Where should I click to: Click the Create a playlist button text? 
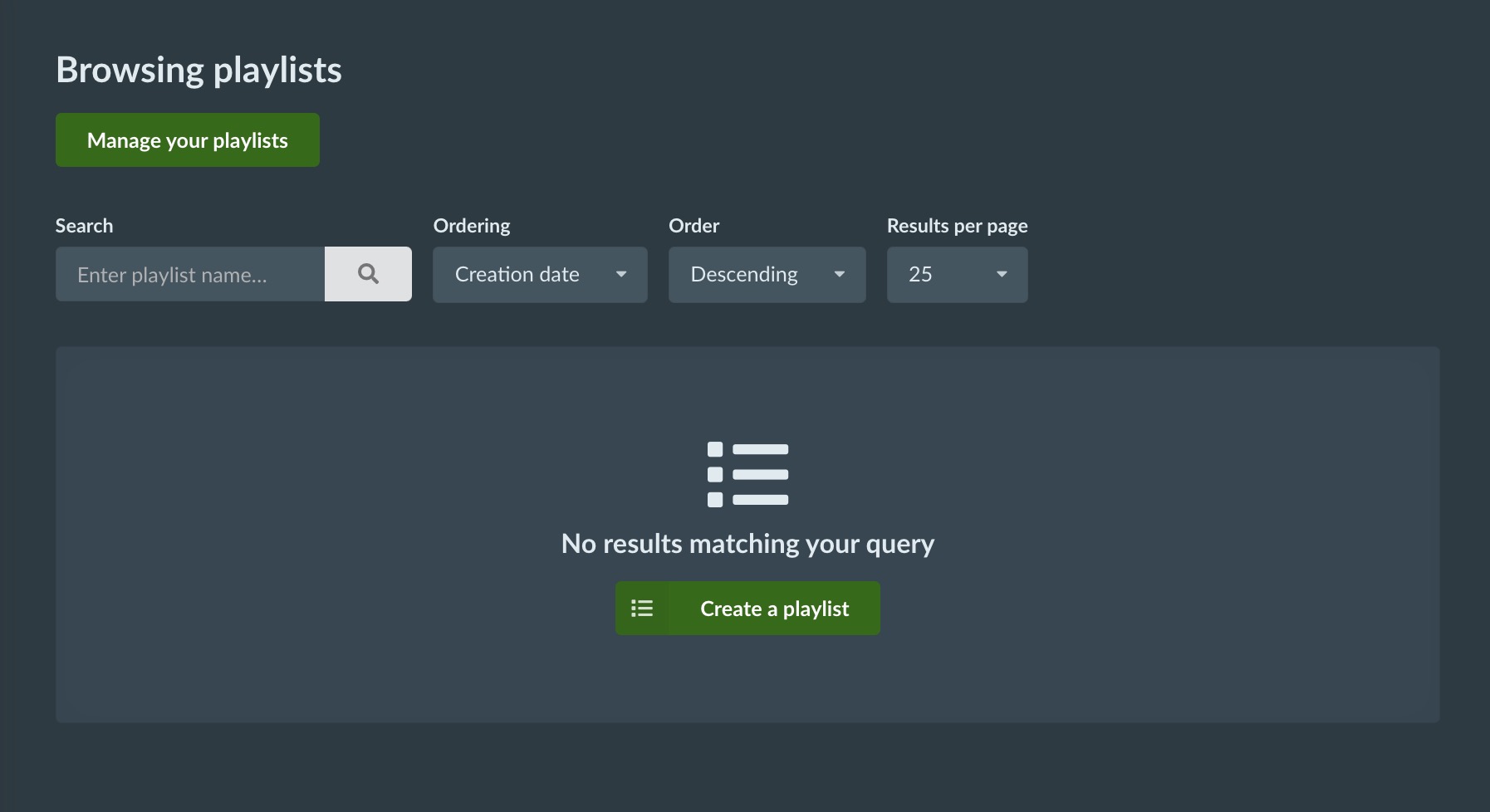774,609
